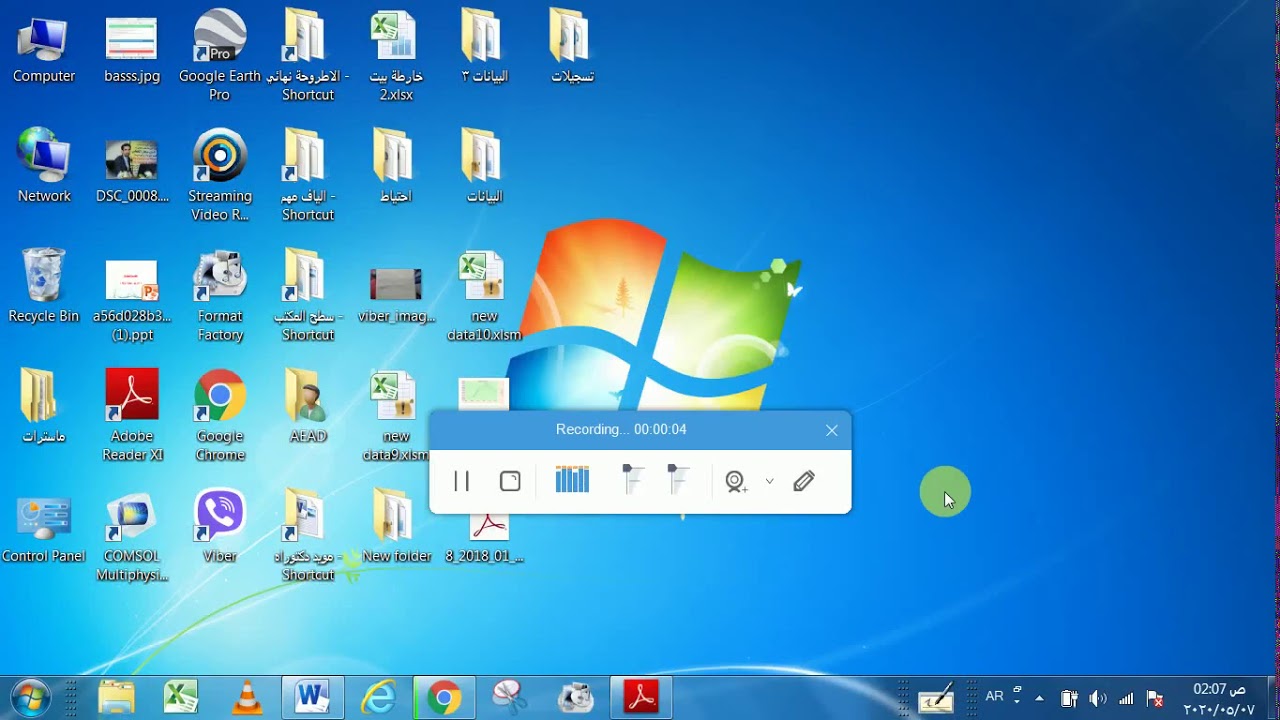Select Streaming Video Recorder shortcut
This screenshot has height=720, width=1280.
[220, 175]
